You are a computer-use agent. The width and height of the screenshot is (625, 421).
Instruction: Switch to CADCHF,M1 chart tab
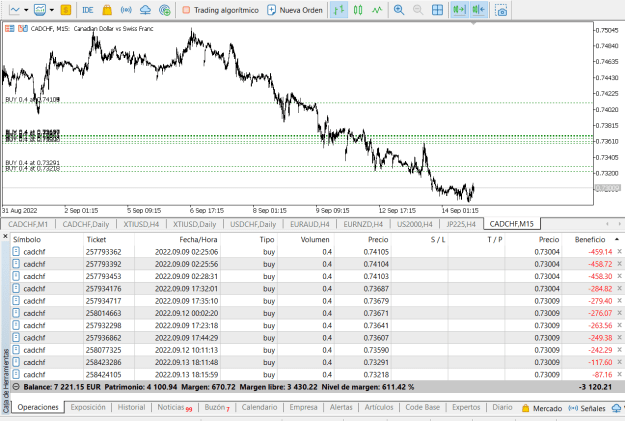(x=28, y=224)
